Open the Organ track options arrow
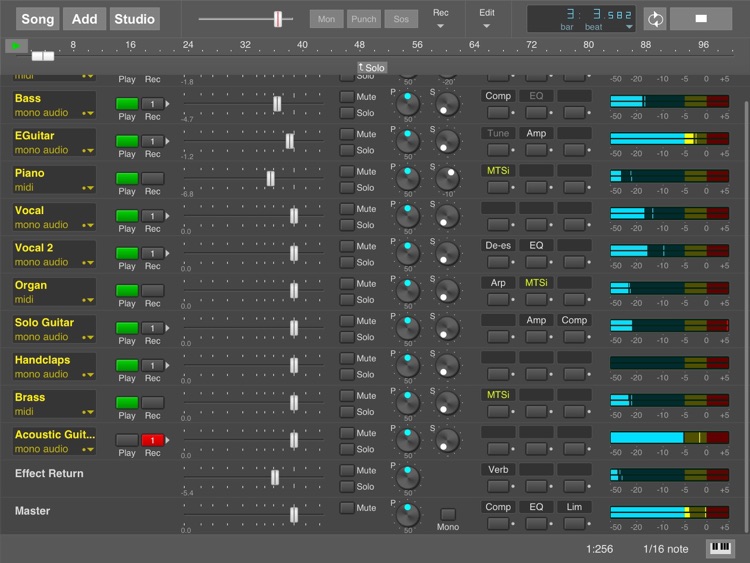The height and width of the screenshot is (563, 750). (88, 300)
